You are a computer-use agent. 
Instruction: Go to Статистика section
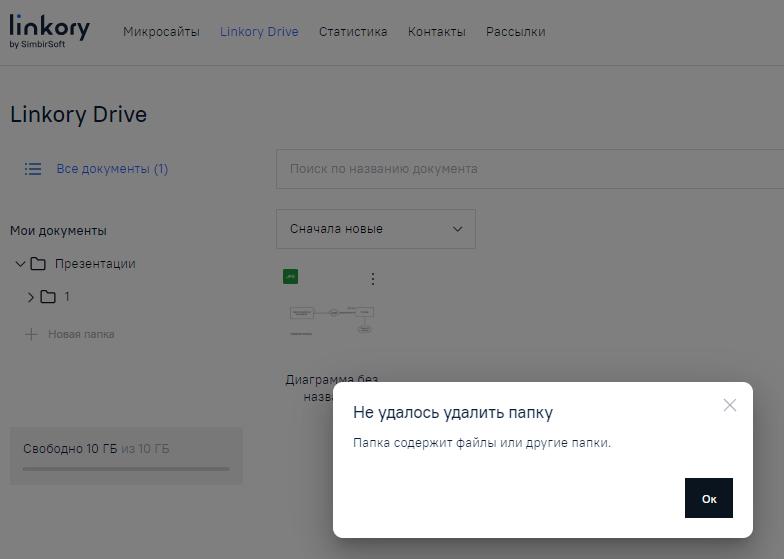point(353,32)
